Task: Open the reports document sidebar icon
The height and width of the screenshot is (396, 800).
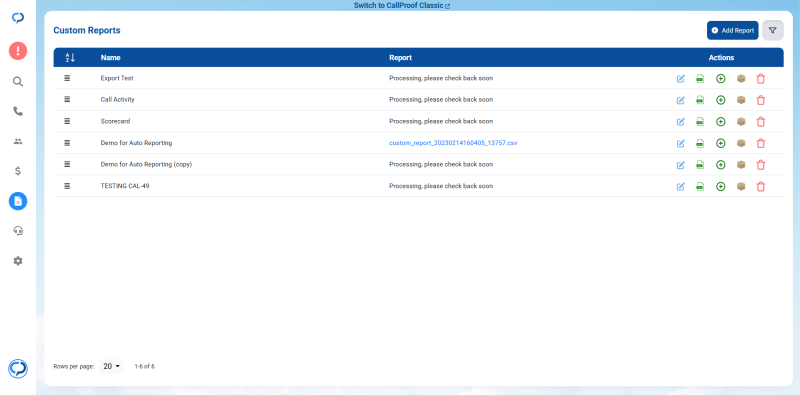Action: pyautogui.click(x=18, y=201)
